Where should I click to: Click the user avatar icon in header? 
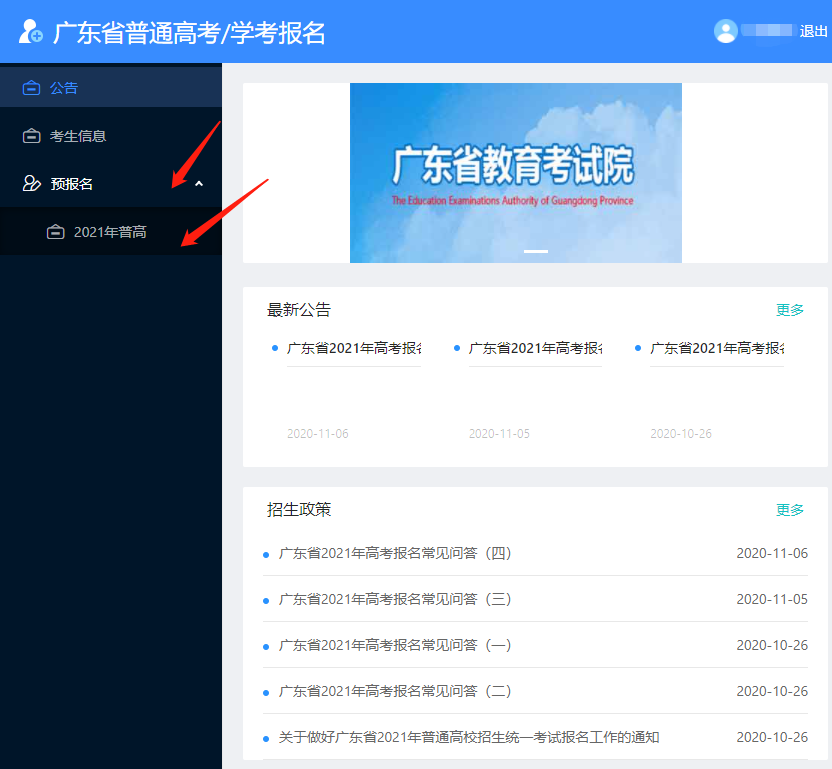725,31
